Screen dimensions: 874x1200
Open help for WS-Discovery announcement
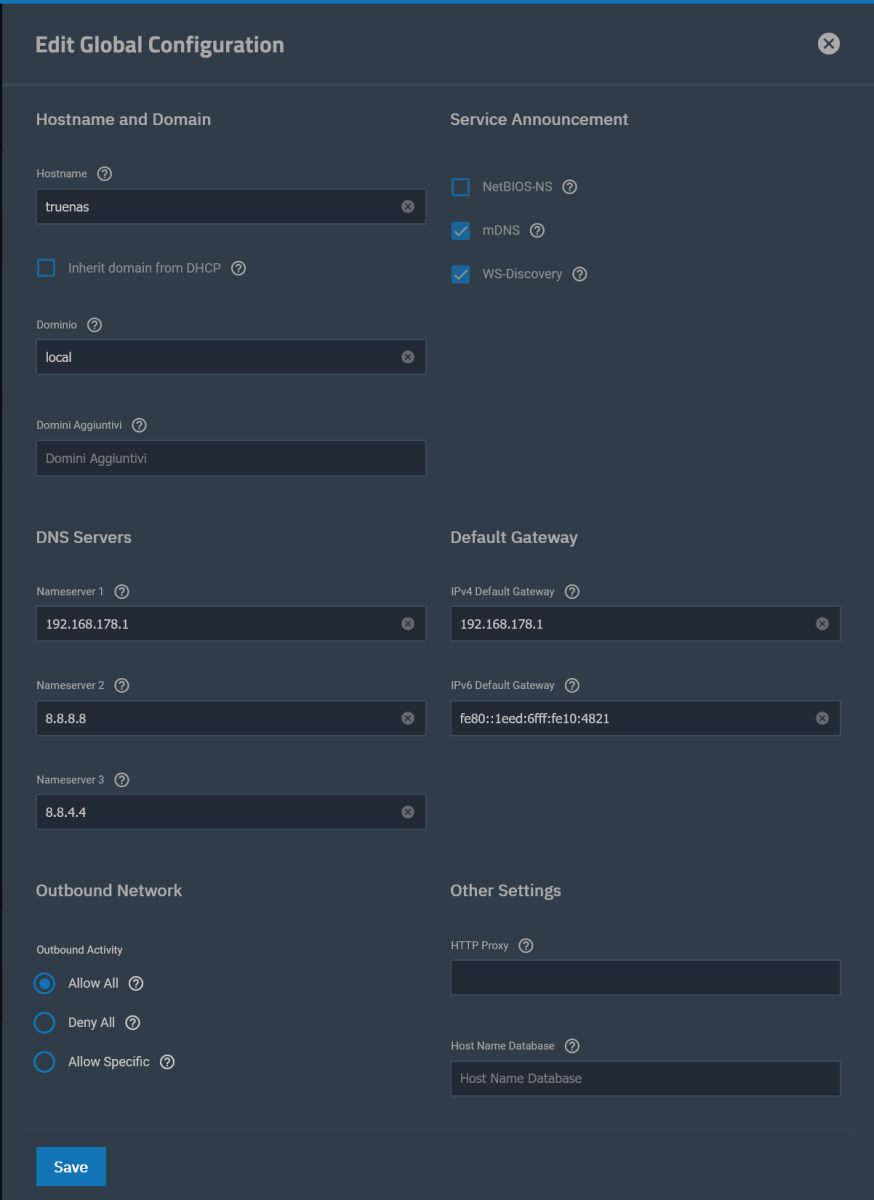(580, 274)
